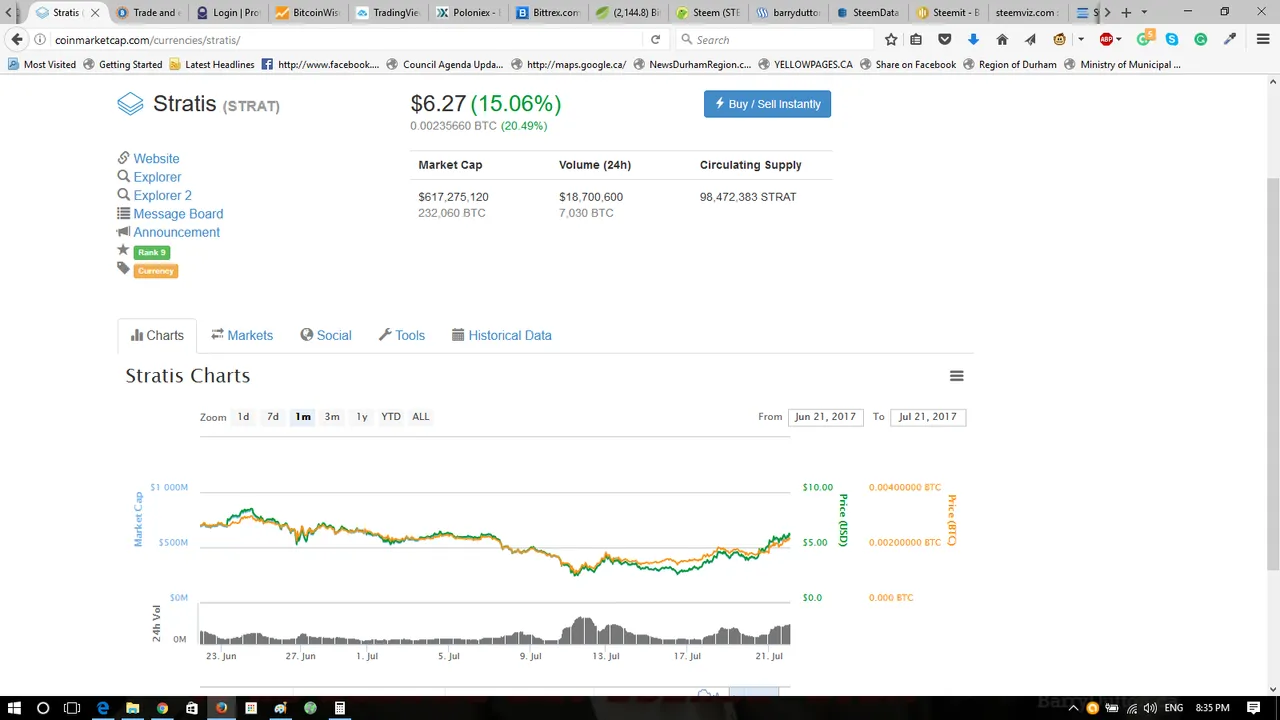Open the Microsoft Store taskbar icon

[192, 708]
